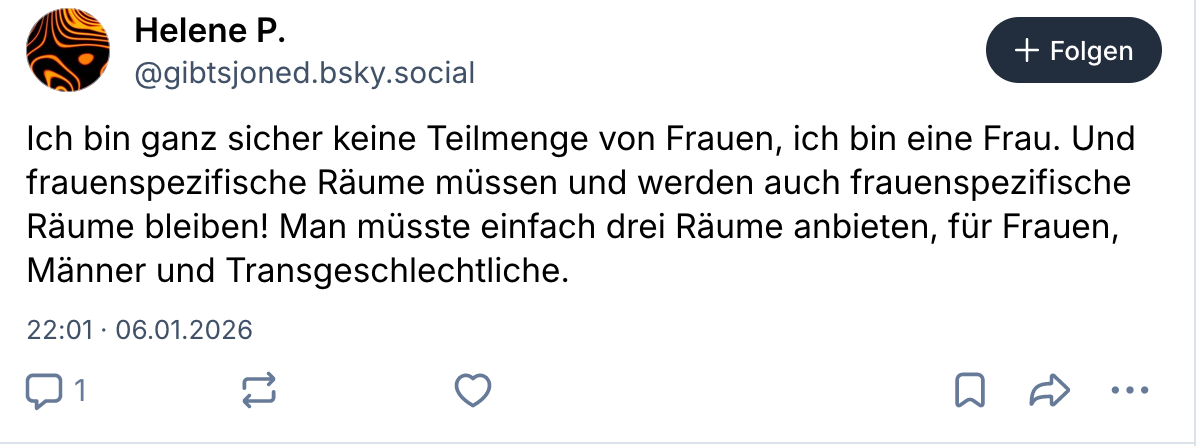The height and width of the screenshot is (446, 1204).
Task: Like the post with the heart icon
Action: (472, 390)
